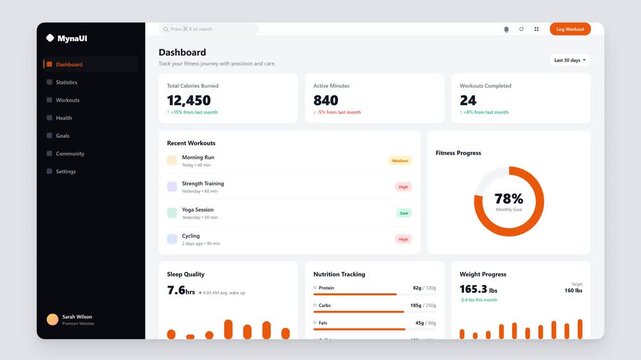Open the Cycling workout entry
This screenshot has height=360, width=641.
tap(289, 239)
